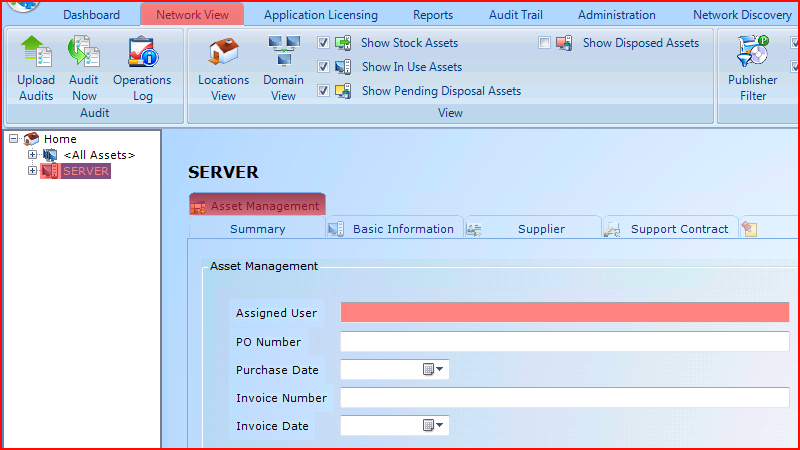
Task: Click the Home tree node icon
Action: click(32, 139)
